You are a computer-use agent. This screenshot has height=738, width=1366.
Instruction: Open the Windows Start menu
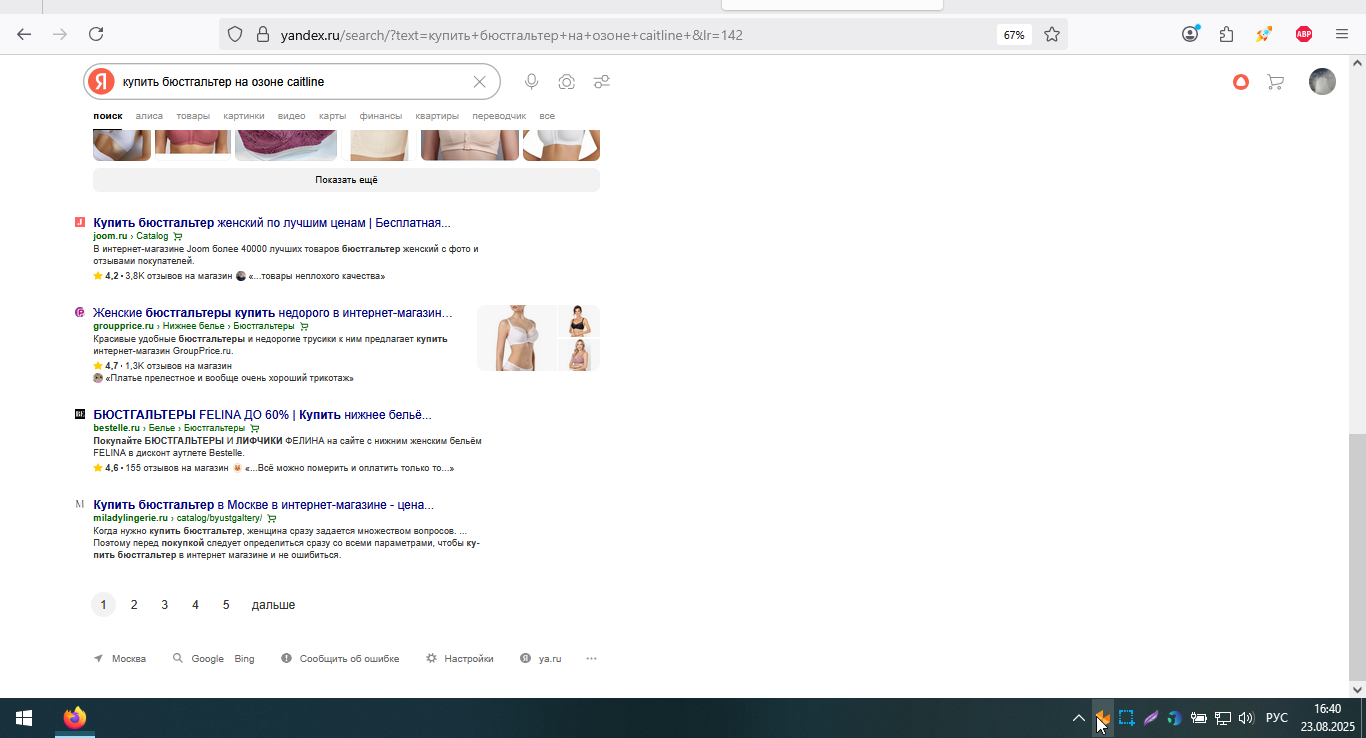(x=24, y=718)
